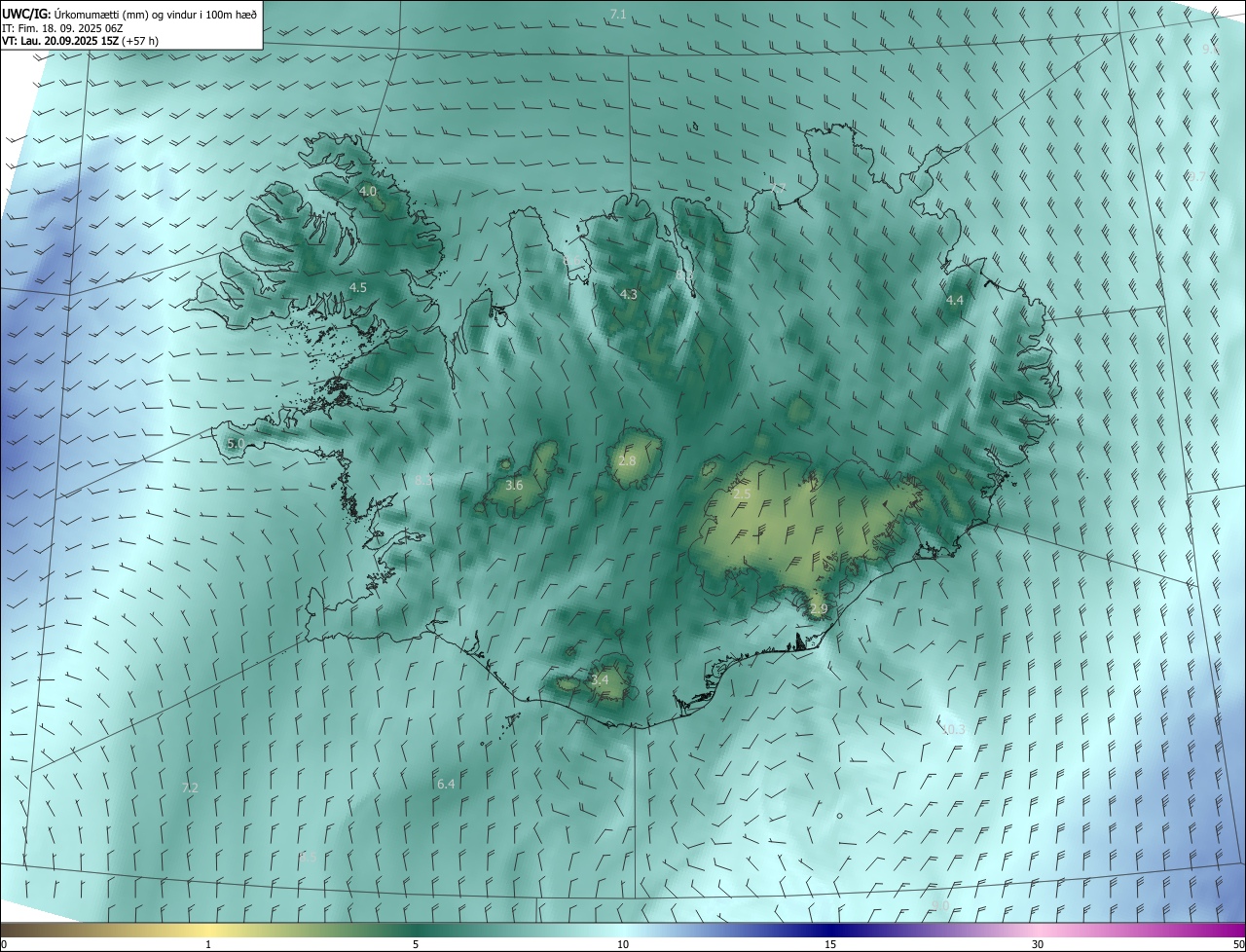
Task: Click the 5 tick on the color scale
Action: [x=416, y=944]
